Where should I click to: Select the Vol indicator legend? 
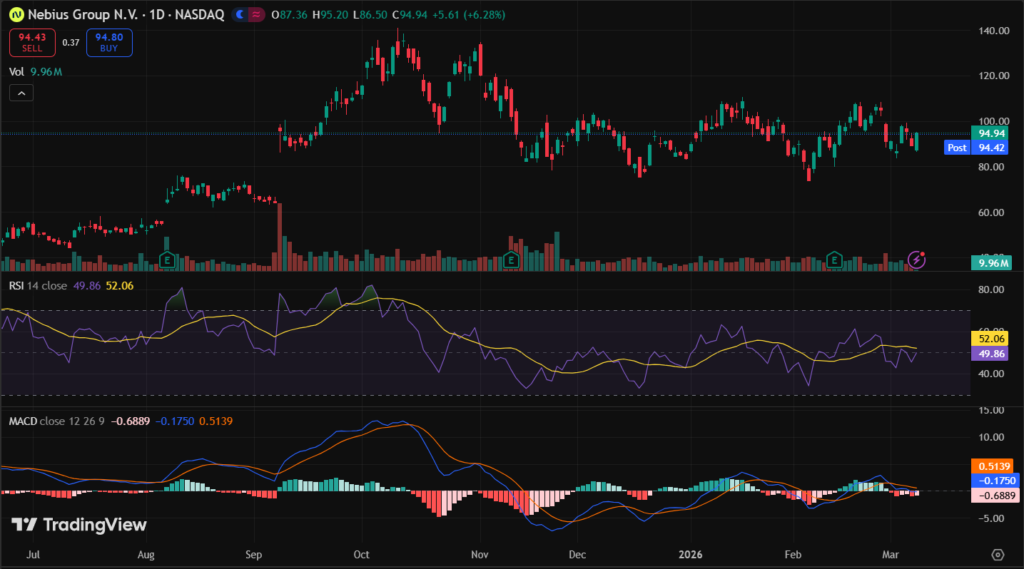point(17,72)
